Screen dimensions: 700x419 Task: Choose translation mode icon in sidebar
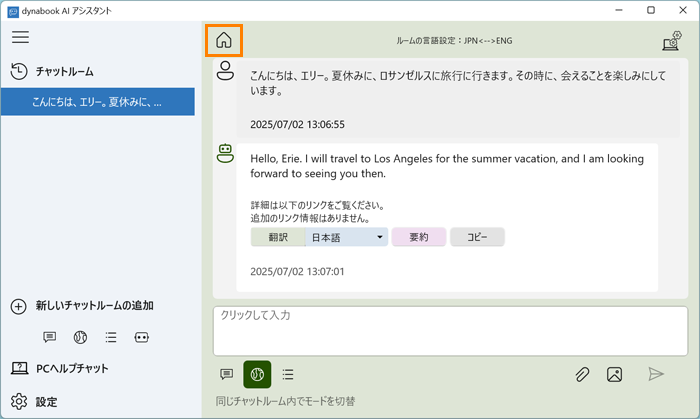[x=80, y=337]
